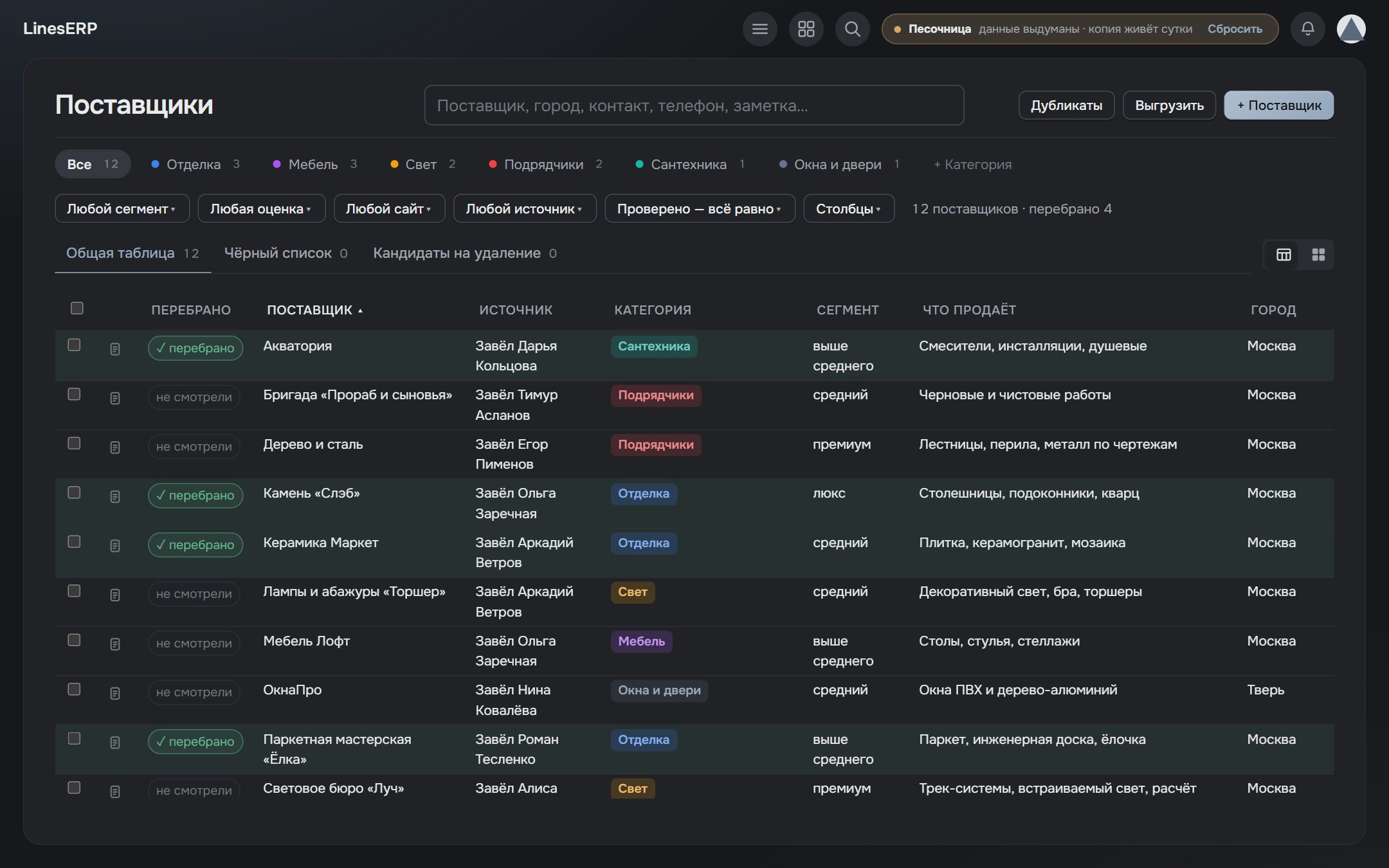Viewport: 1389px width, 868px height.
Task: Open the apps grid icon
Action: pos(806,29)
